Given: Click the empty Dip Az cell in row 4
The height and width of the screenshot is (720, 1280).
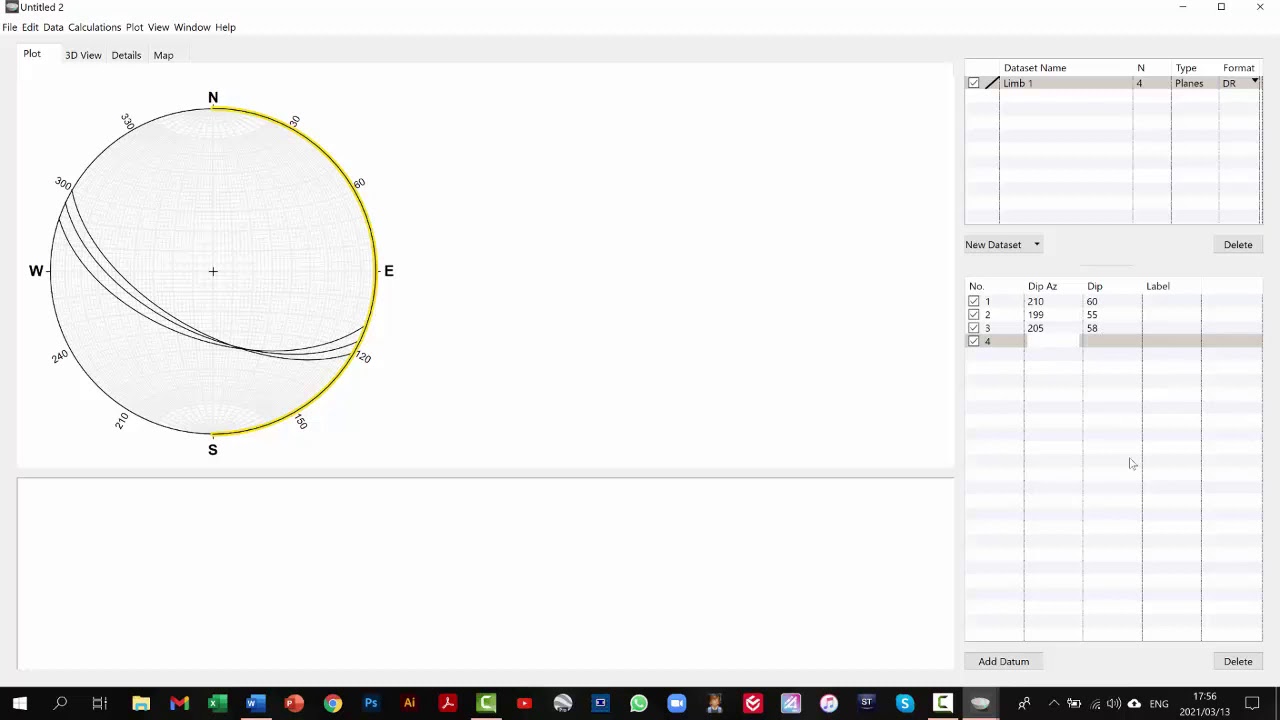Looking at the screenshot, I should coord(1053,342).
